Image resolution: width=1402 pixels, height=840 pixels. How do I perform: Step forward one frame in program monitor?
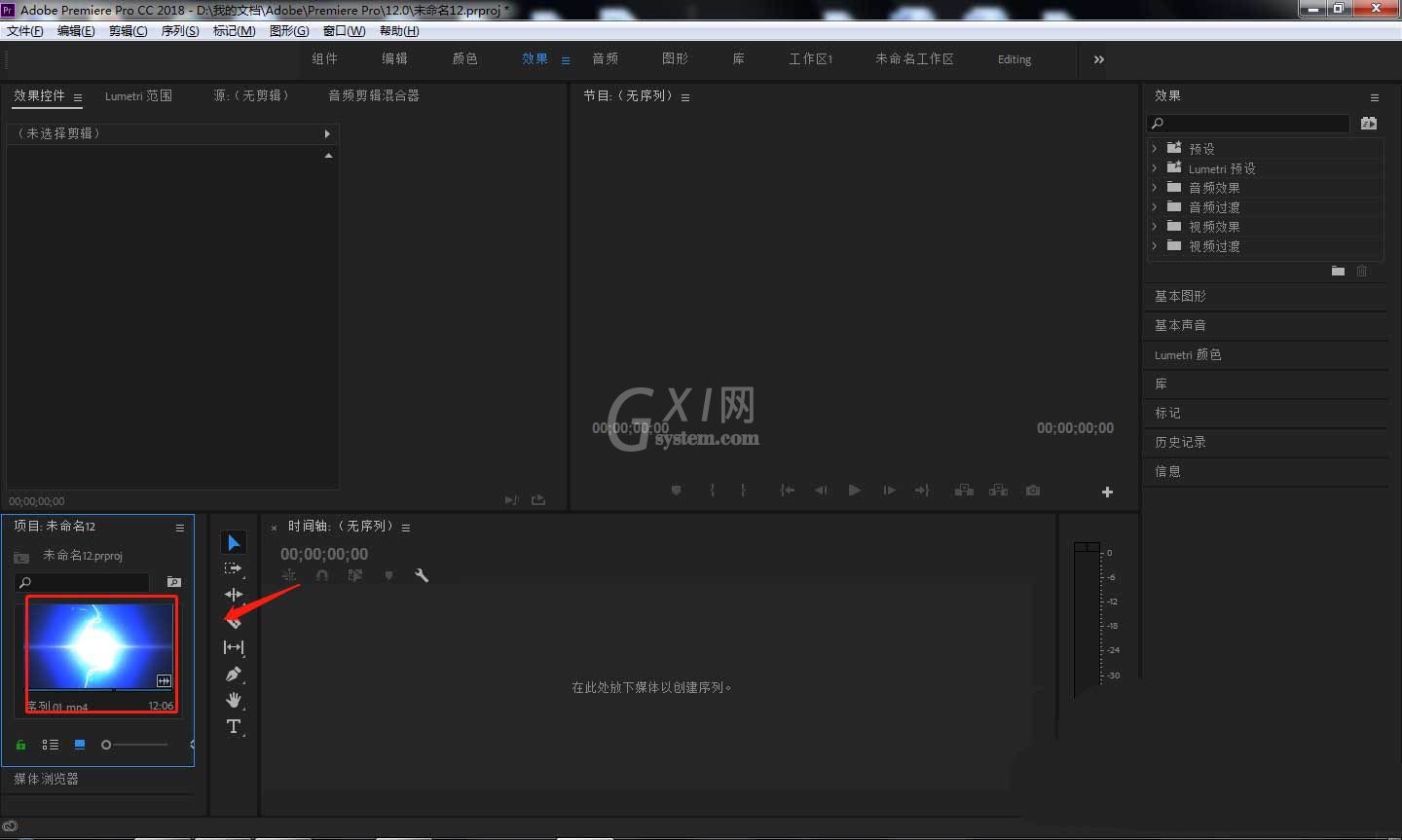coord(888,491)
